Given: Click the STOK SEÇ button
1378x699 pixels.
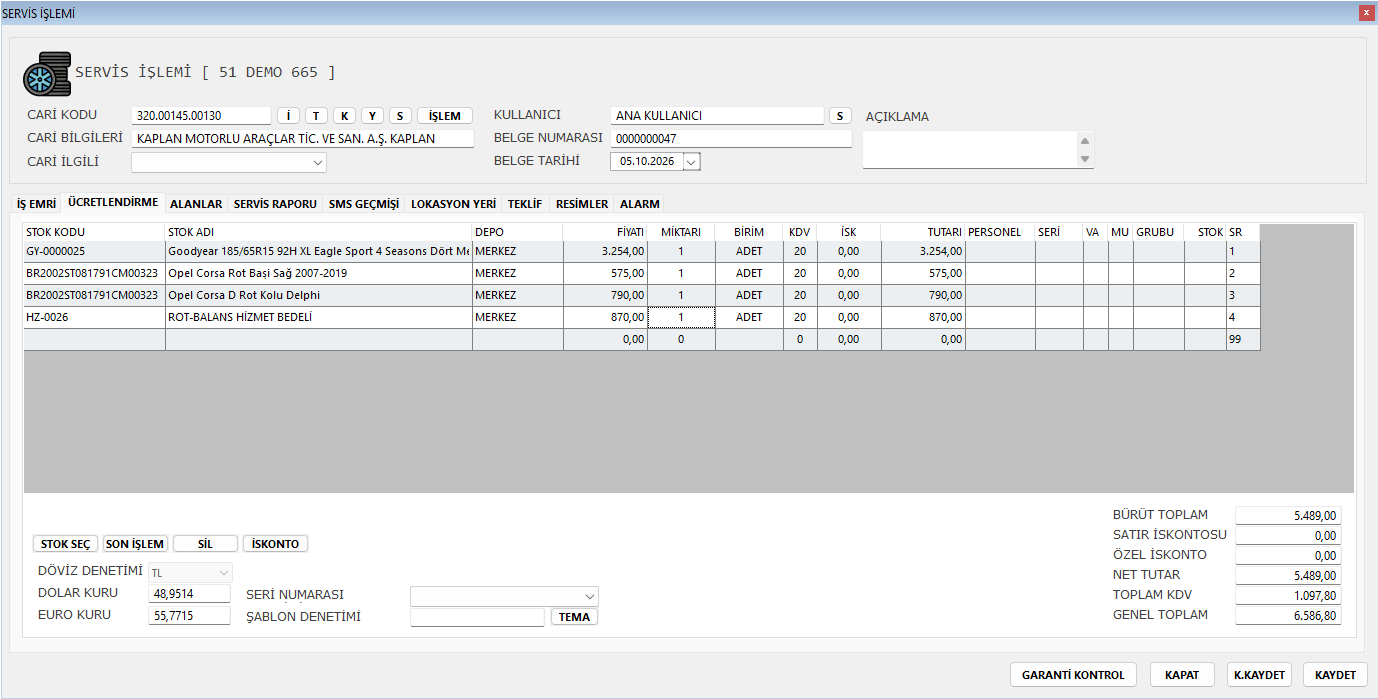Looking at the screenshot, I should point(66,544).
